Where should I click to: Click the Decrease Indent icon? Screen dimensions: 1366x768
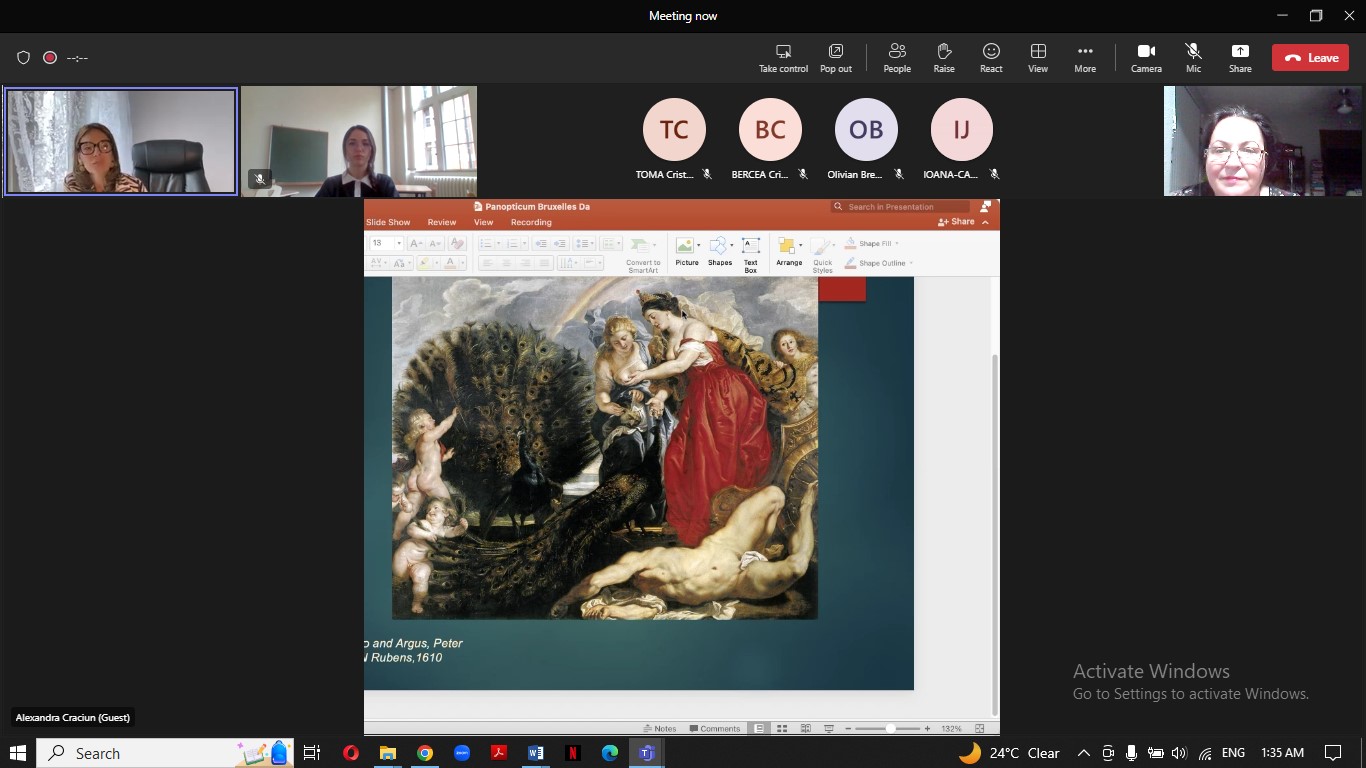click(x=541, y=243)
